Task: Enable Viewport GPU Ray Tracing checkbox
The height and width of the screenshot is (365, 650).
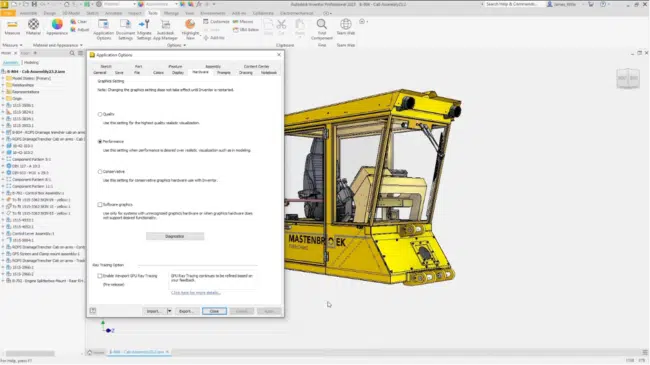Action: pyautogui.click(x=100, y=276)
